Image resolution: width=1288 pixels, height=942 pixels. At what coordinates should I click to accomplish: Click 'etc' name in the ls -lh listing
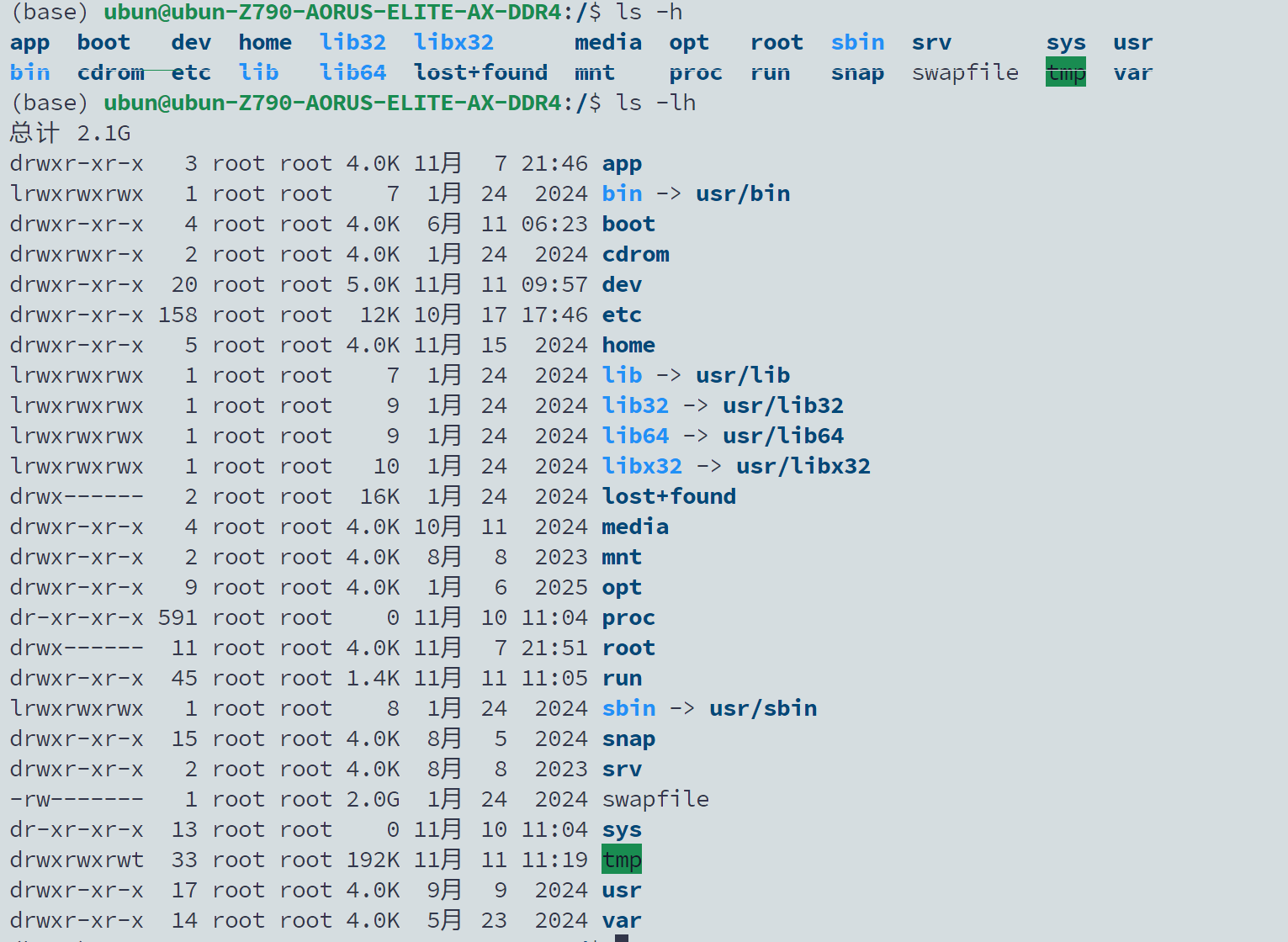click(623, 315)
